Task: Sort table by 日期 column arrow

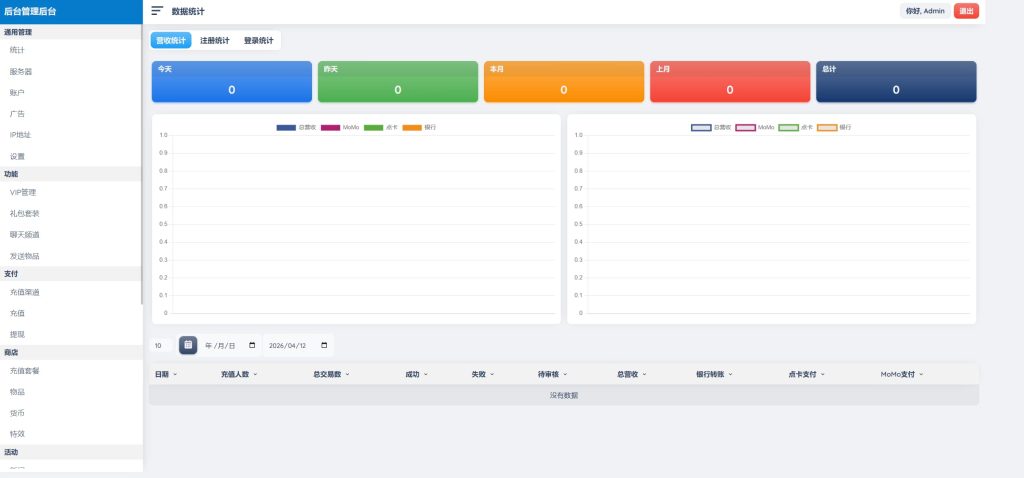Action: click(x=176, y=374)
